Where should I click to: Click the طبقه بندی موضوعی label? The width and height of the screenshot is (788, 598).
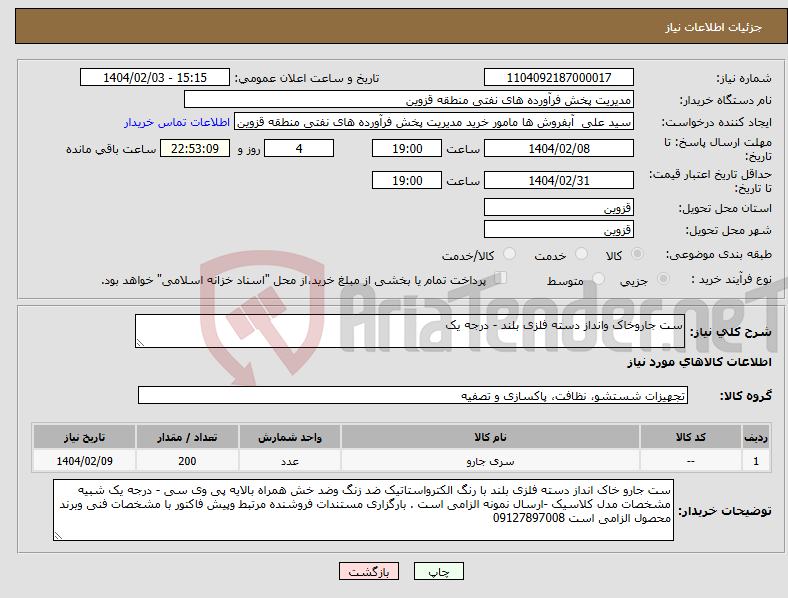(719, 255)
